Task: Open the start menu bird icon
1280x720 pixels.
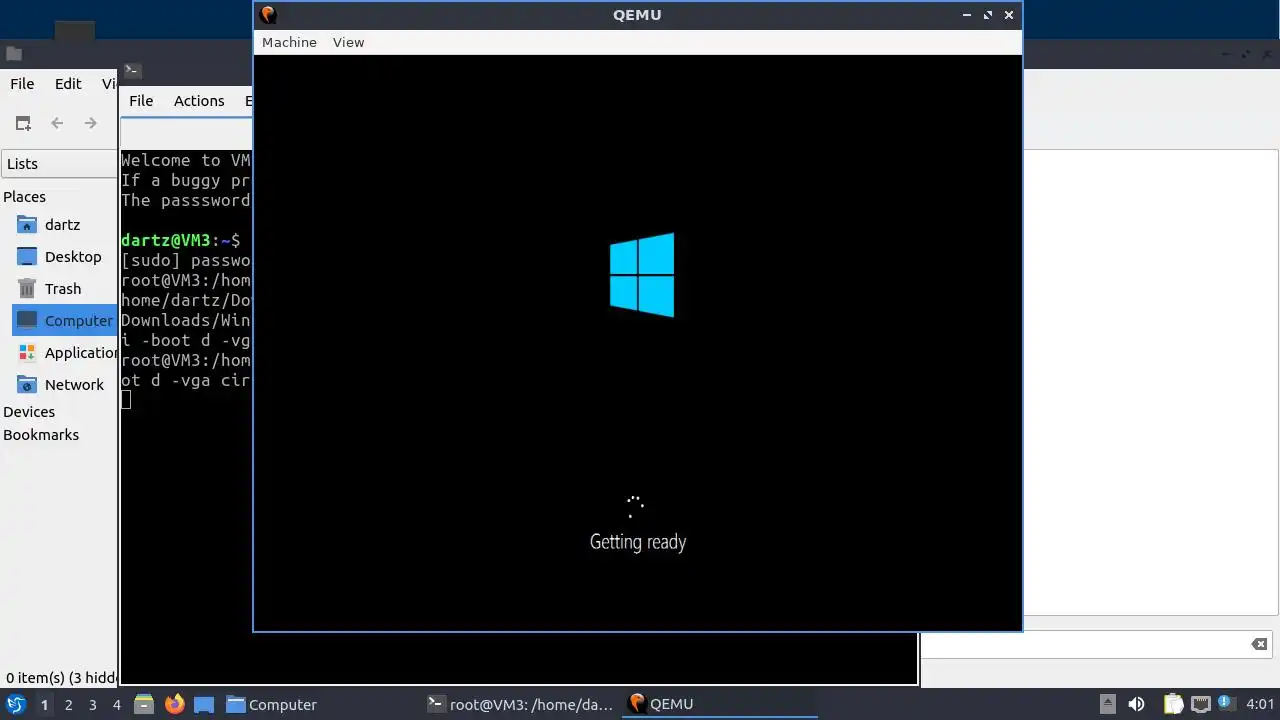Action: point(15,704)
